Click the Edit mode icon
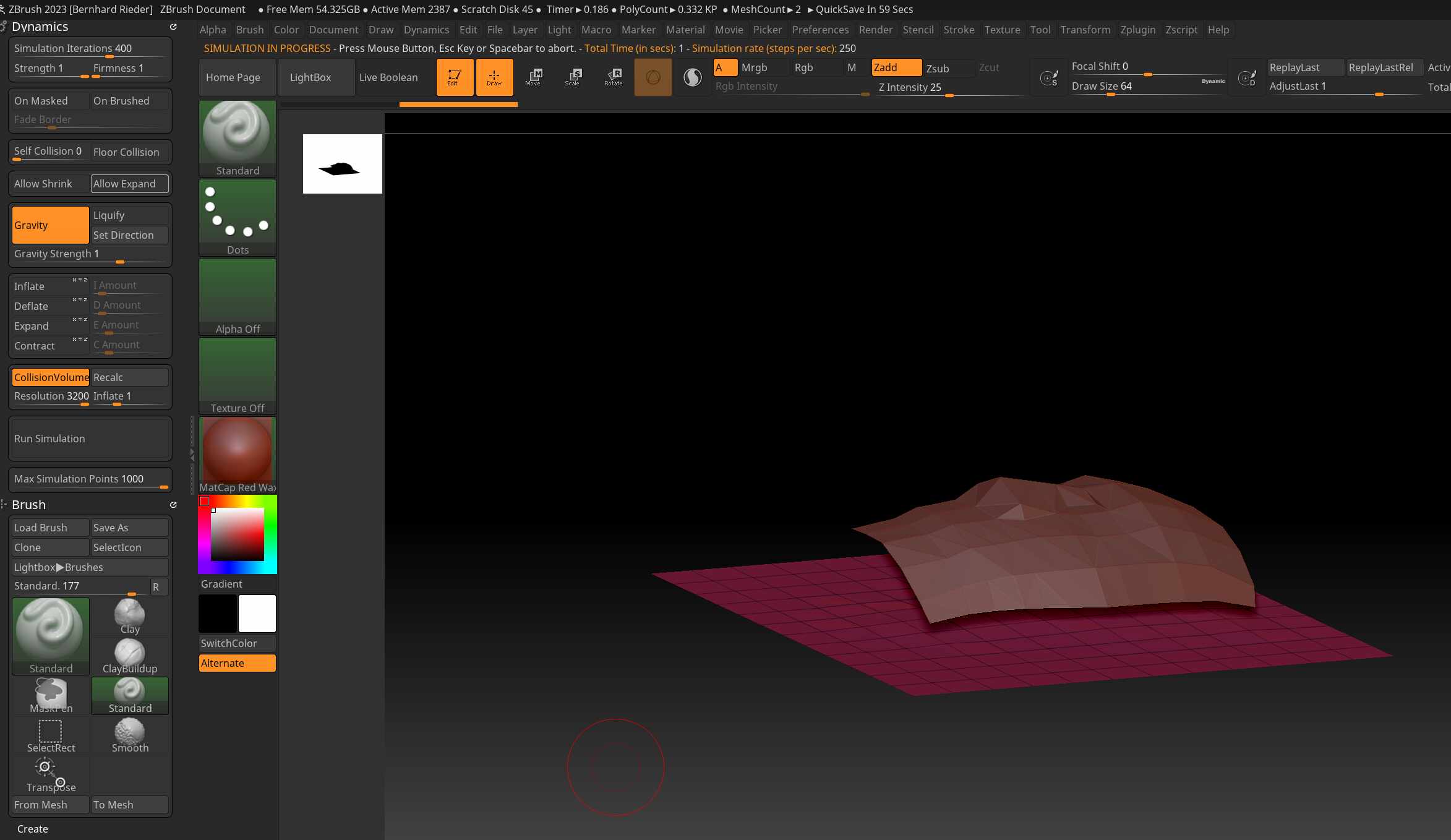Viewport: 1451px width, 840px height. click(x=455, y=77)
